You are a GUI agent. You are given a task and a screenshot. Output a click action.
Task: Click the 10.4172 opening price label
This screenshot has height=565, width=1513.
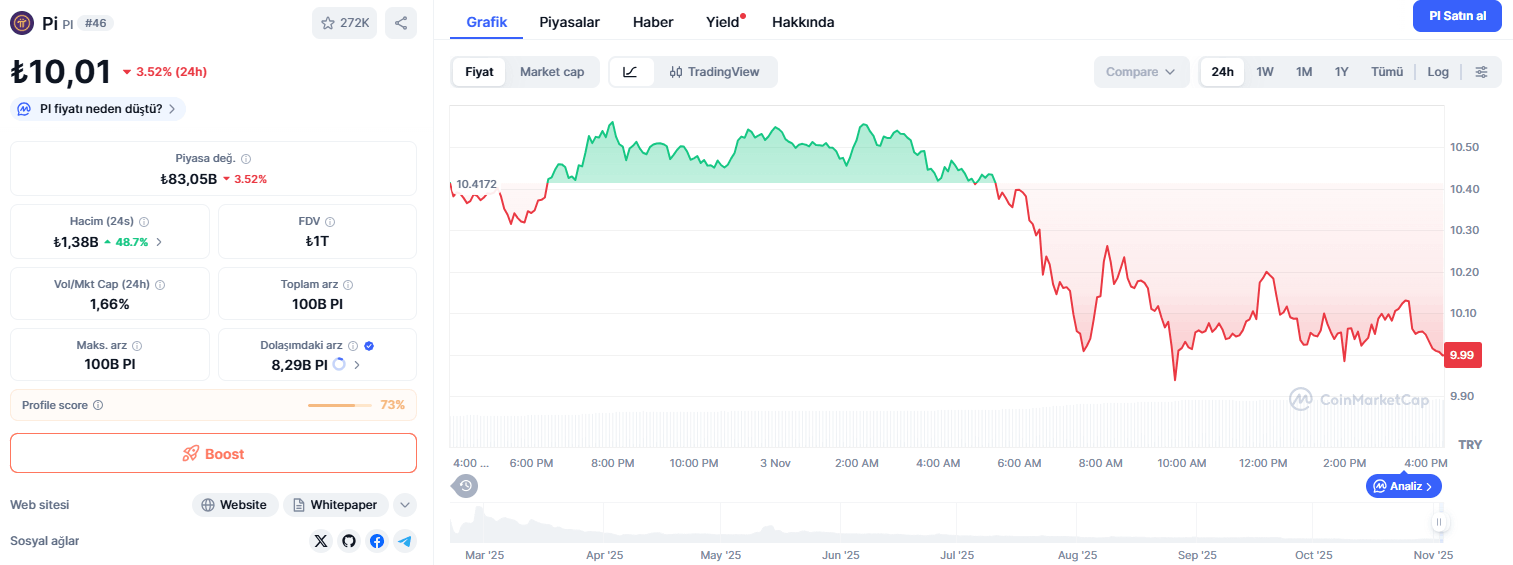476,184
